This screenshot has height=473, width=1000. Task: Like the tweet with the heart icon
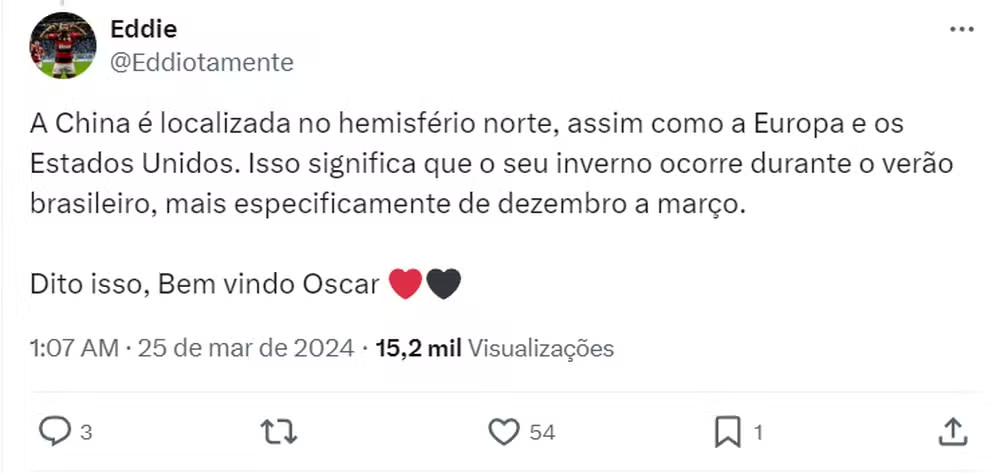[x=504, y=432]
